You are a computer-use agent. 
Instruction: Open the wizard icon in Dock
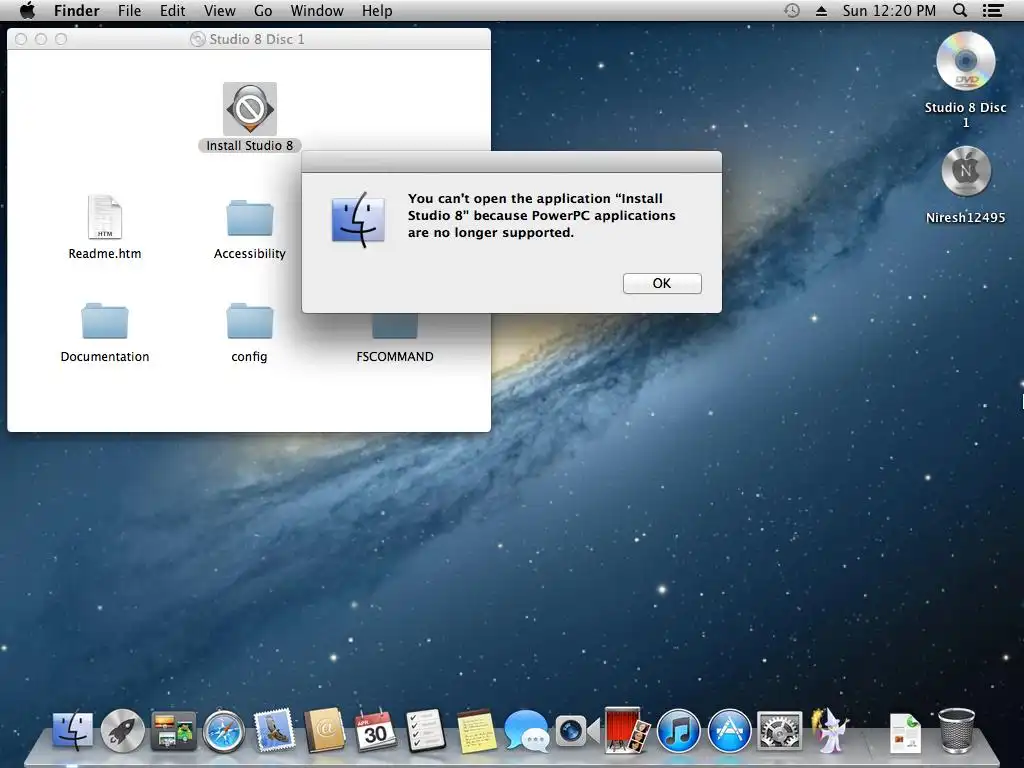(829, 730)
